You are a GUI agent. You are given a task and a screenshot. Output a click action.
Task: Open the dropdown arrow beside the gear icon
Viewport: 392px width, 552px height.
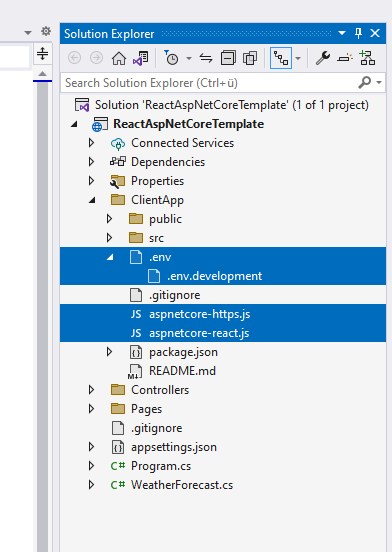pyautogui.click(x=28, y=33)
